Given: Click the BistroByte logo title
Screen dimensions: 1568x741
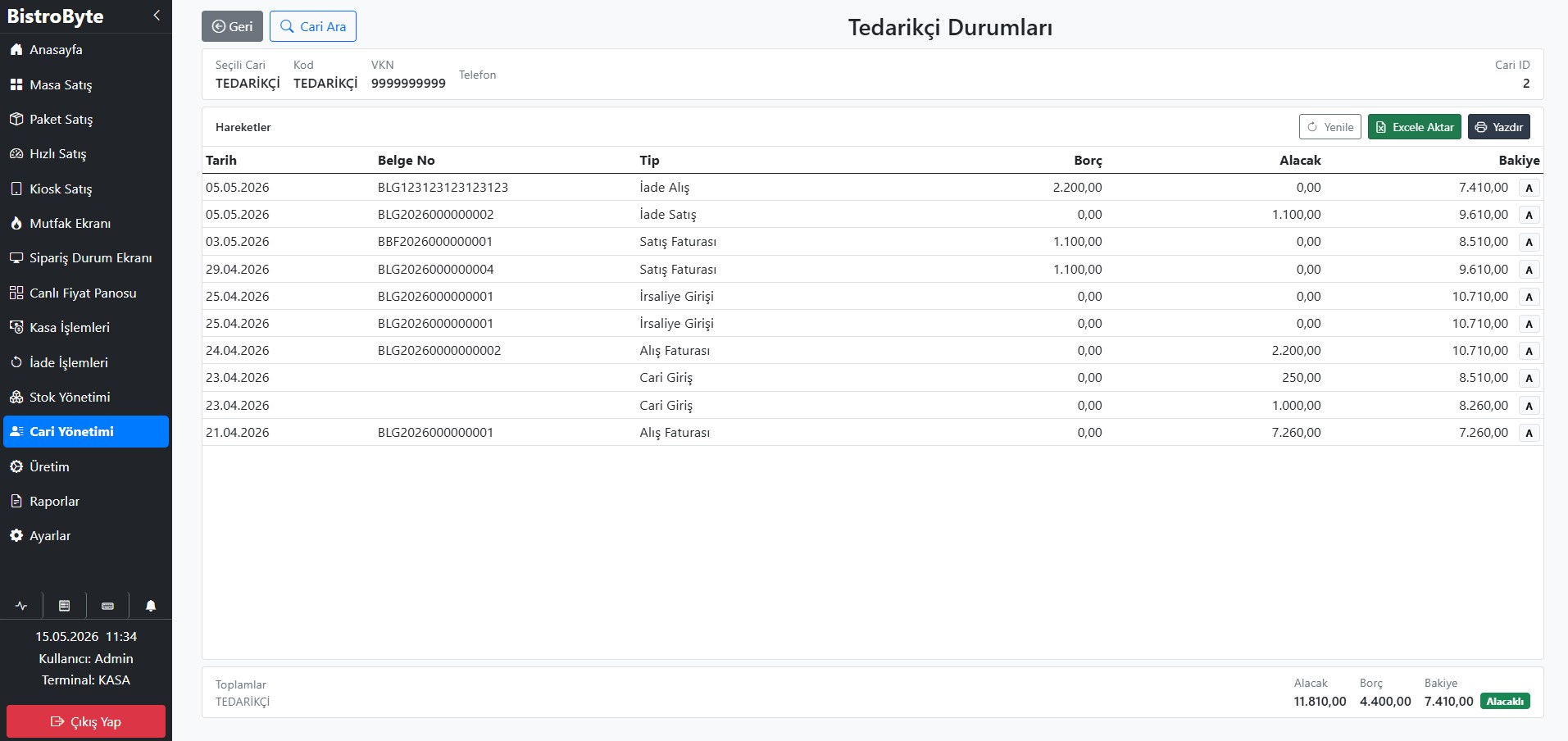Looking at the screenshot, I should point(55,16).
